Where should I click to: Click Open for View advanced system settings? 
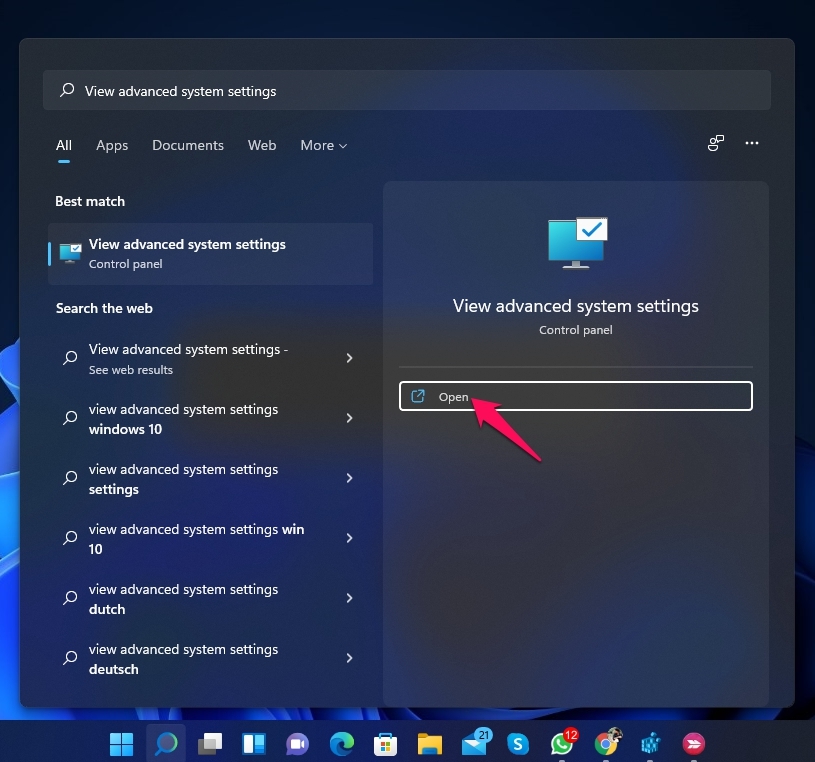[575, 397]
